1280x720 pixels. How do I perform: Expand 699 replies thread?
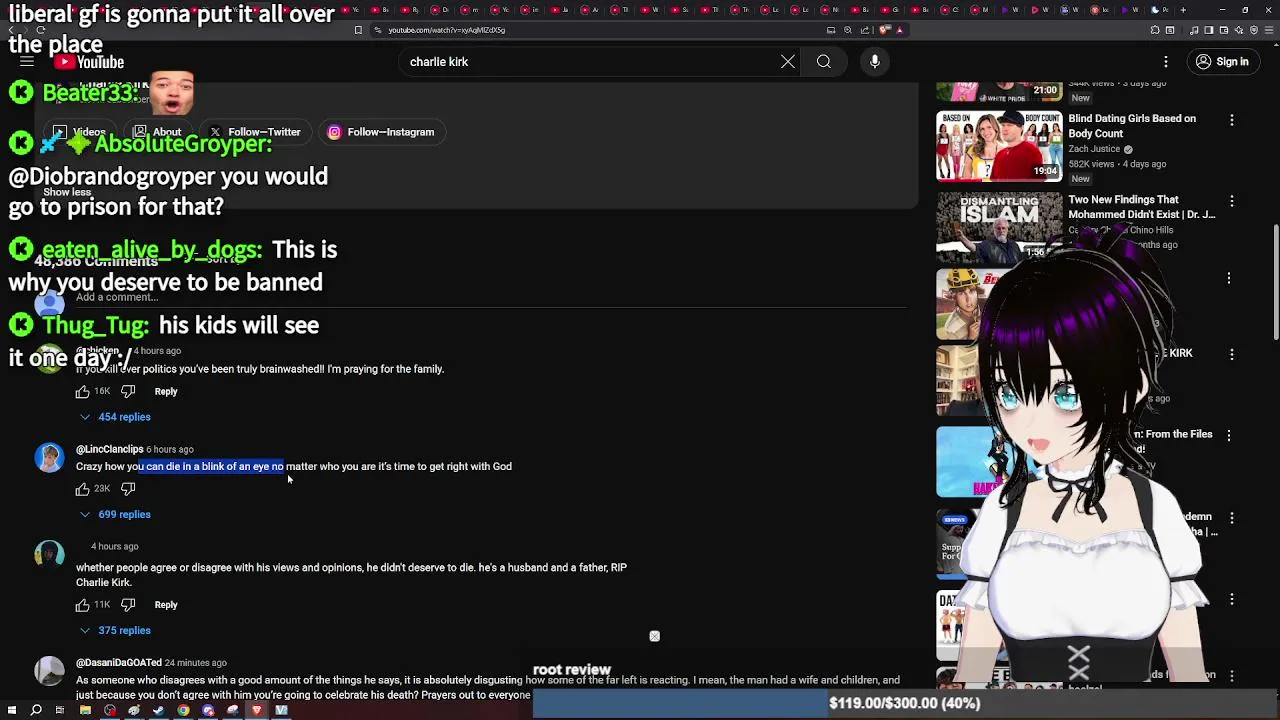click(115, 514)
